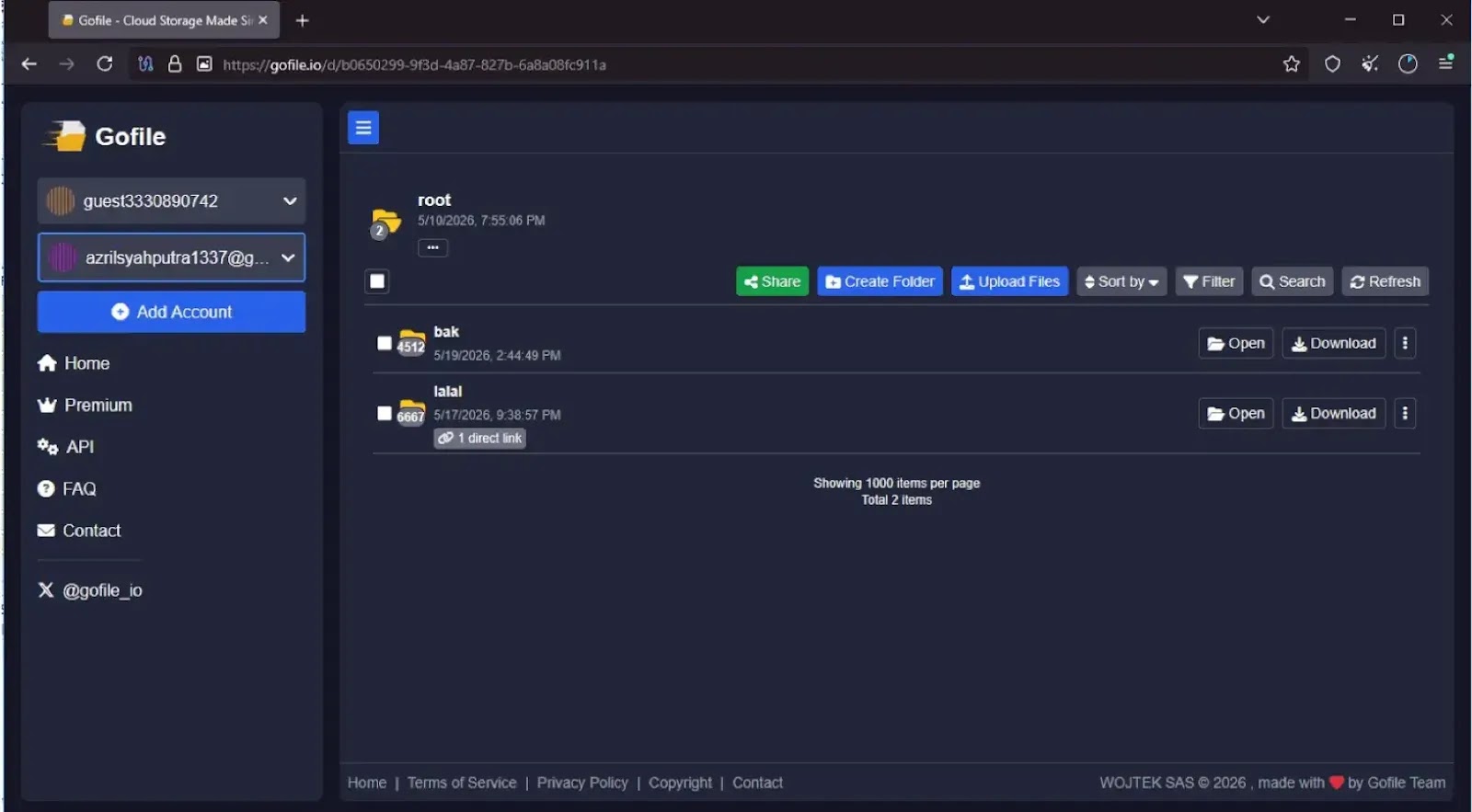
Task: Click Create Folder button
Action: pos(880,281)
